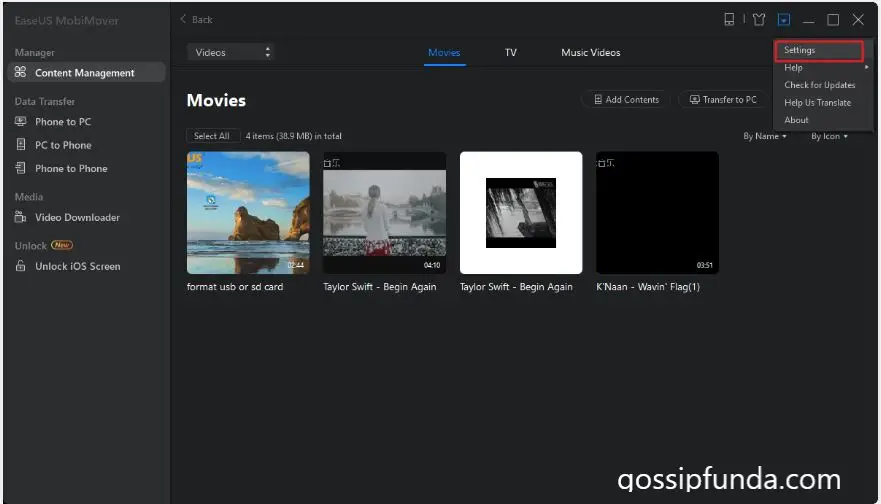Open Unlock iOS Screen section

[x=78, y=266]
